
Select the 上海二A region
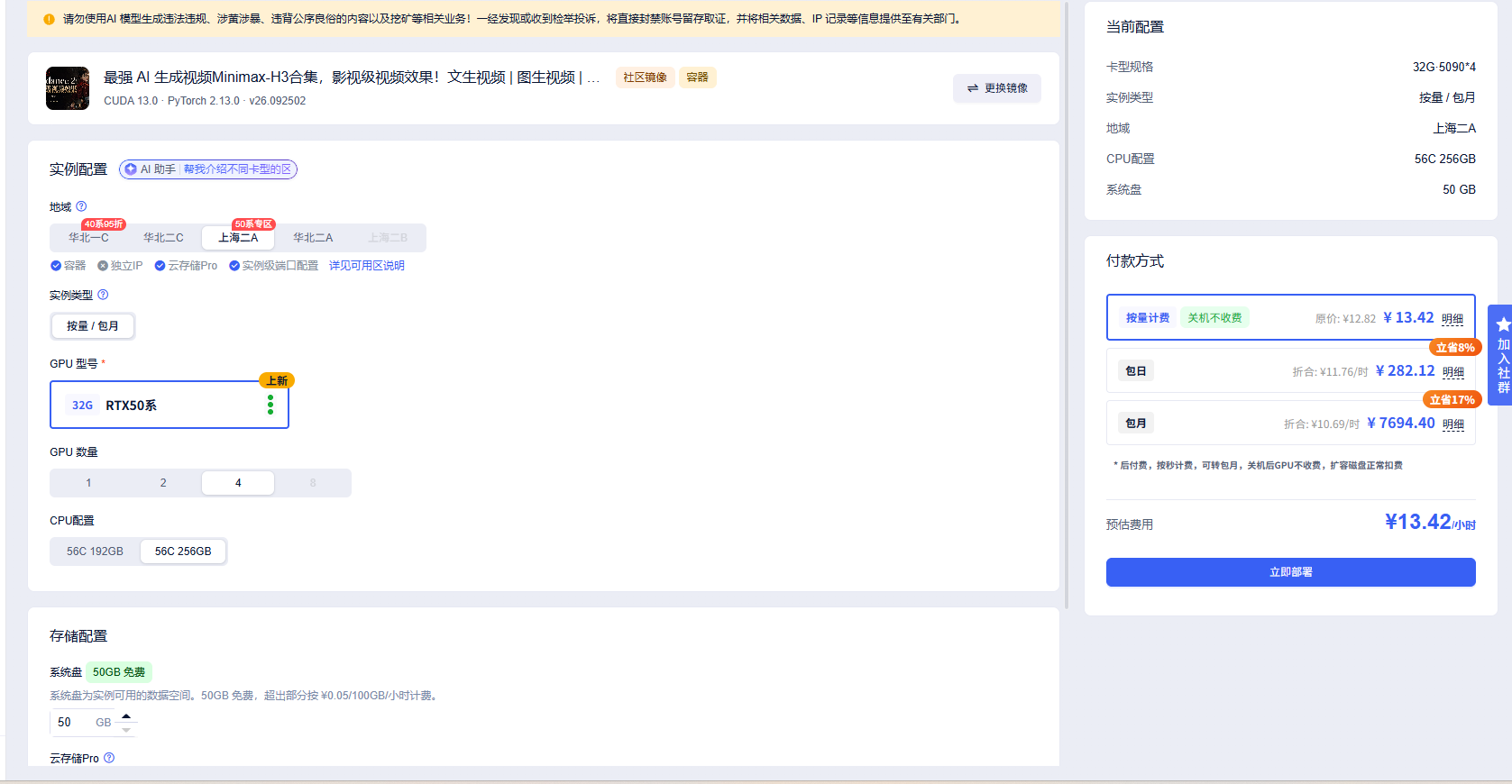coord(238,238)
